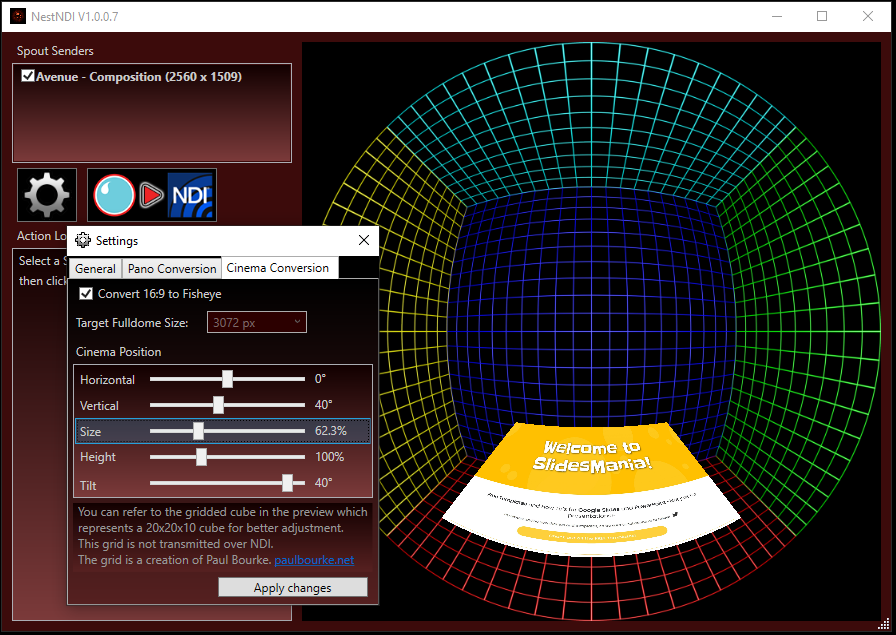Image resolution: width=896 pixels, height=635 pixels.
Task: Minimize the NestNDI window
Action: tap(777, 16)
